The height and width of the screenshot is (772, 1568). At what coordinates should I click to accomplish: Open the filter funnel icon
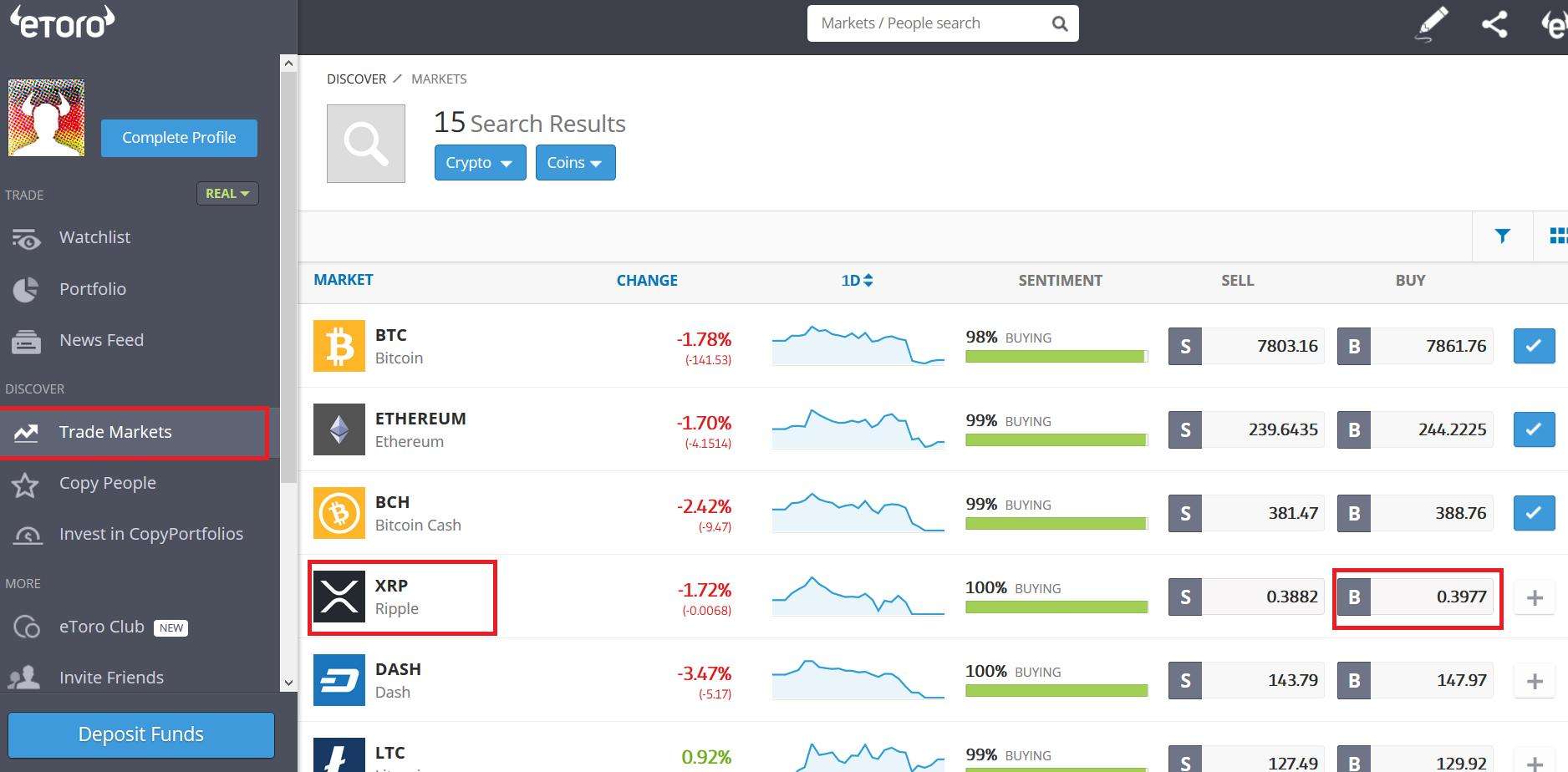click(1502, 236)
